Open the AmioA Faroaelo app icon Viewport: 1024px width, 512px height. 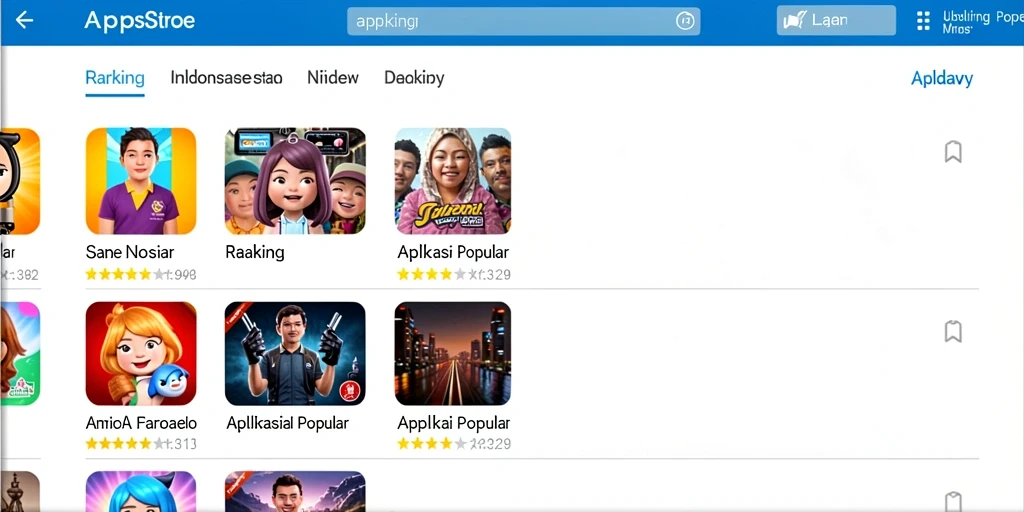[141, 353]
